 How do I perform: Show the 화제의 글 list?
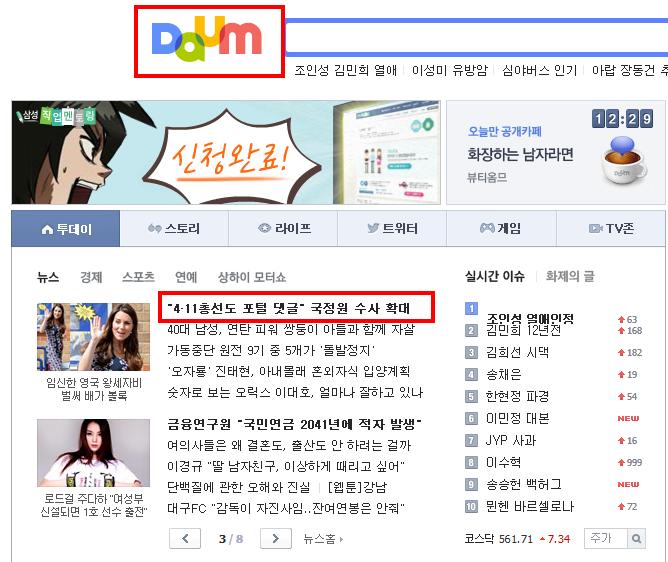570,276
